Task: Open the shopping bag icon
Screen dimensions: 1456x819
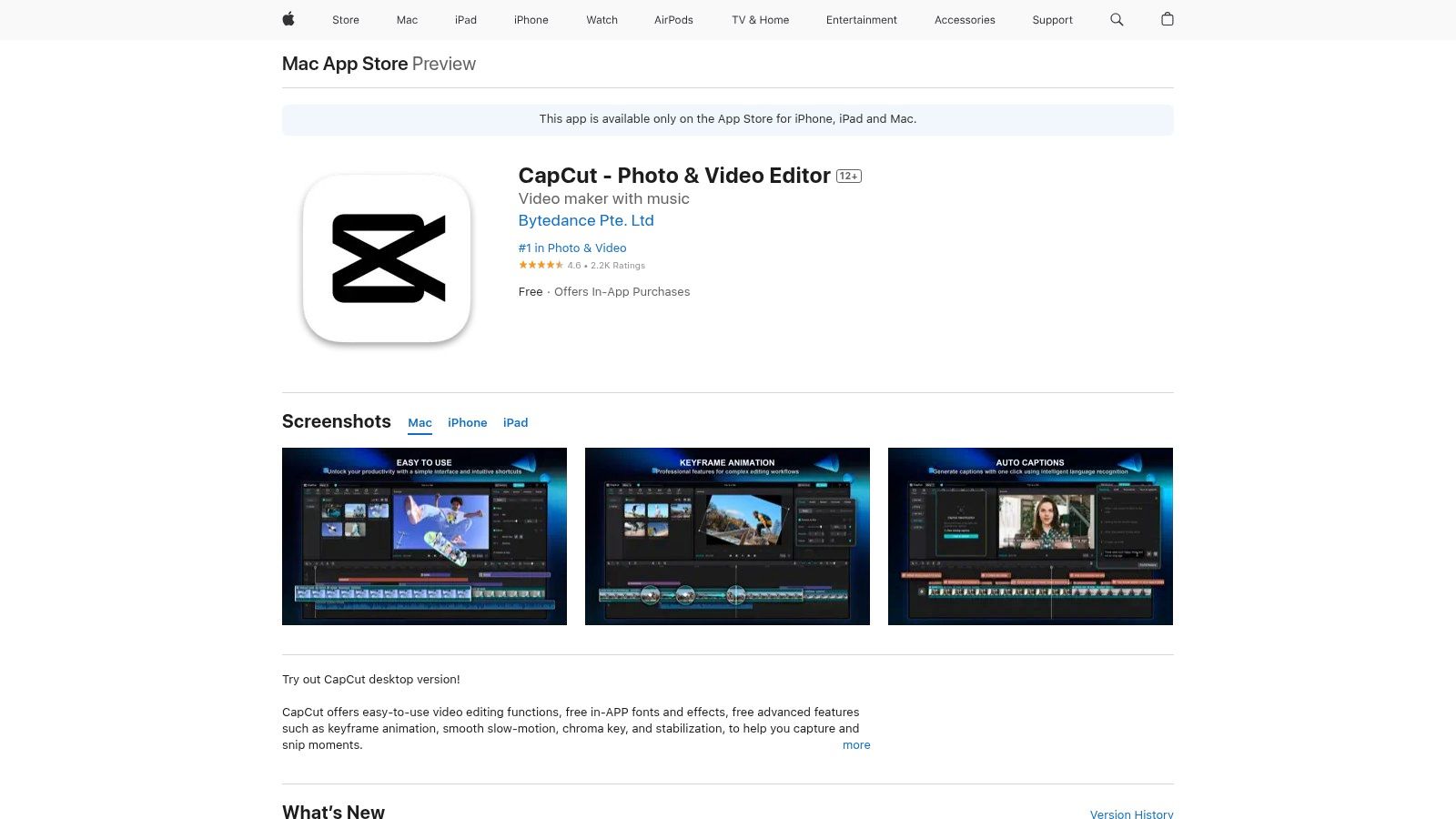Action: pyautogui.click(x=1168, y=19)
